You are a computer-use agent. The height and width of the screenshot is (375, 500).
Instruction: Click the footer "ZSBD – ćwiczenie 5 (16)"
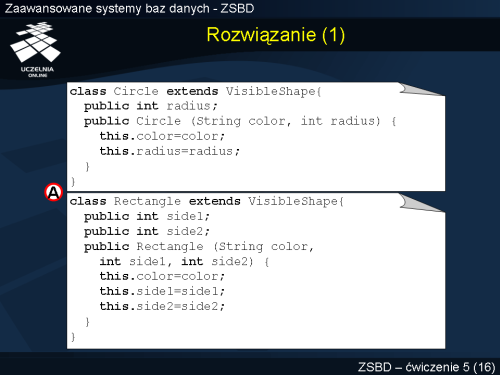(426, 367)
